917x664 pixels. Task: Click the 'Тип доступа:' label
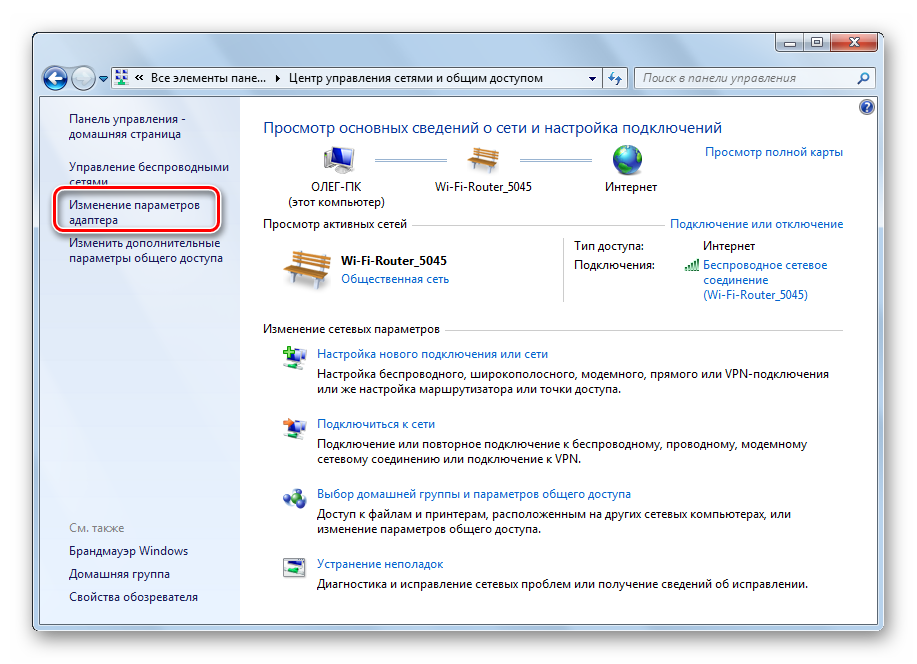609,246
